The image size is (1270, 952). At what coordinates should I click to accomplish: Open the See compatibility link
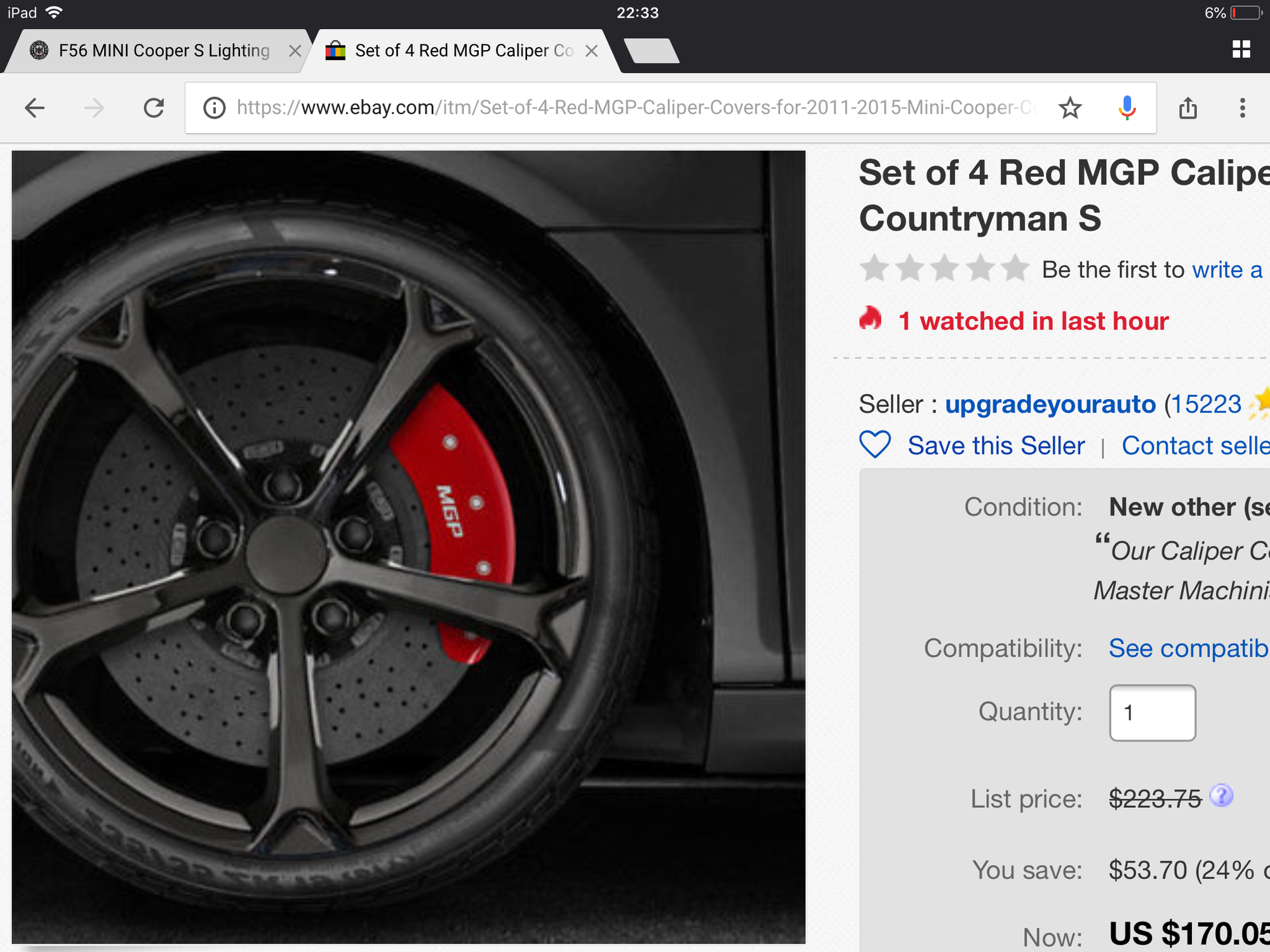[1189, 648]
